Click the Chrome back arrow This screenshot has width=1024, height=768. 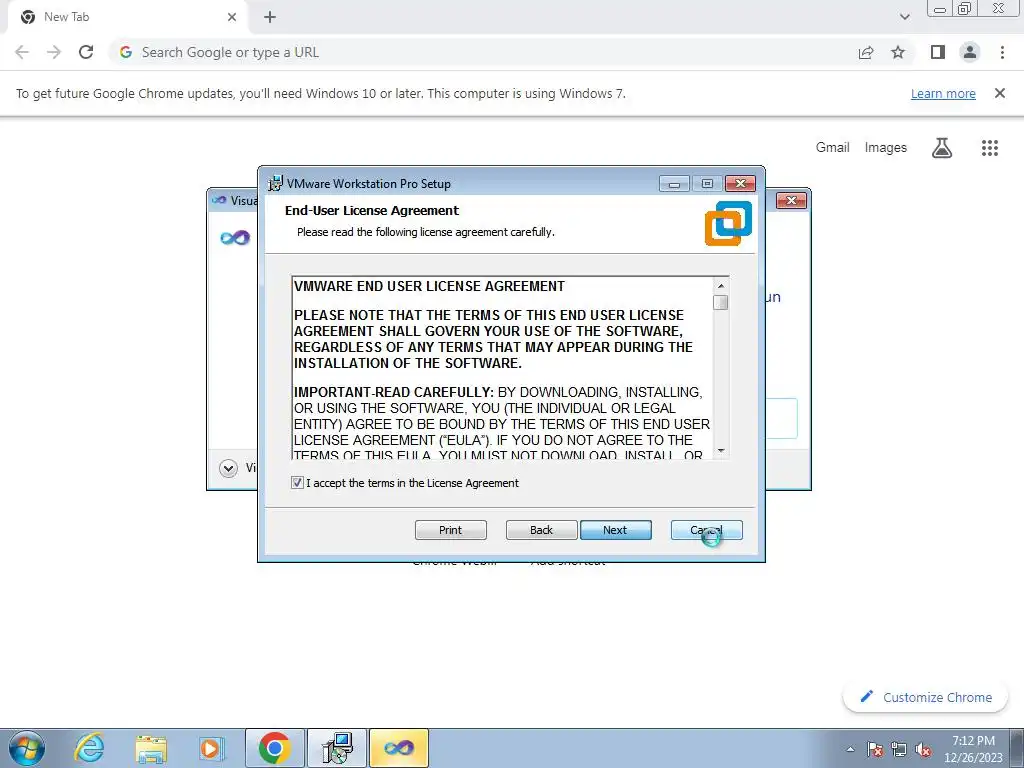pos(22,52)
